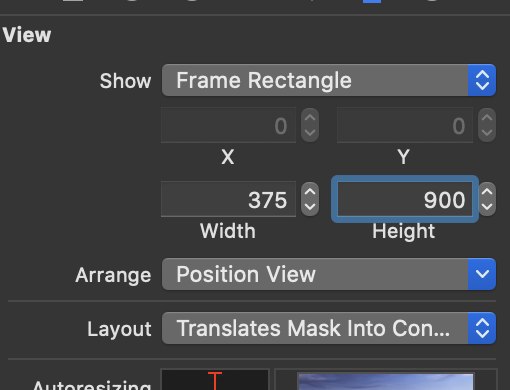Toggle the top autoresizing strut

pyautogui.click(x=215, y=381)
